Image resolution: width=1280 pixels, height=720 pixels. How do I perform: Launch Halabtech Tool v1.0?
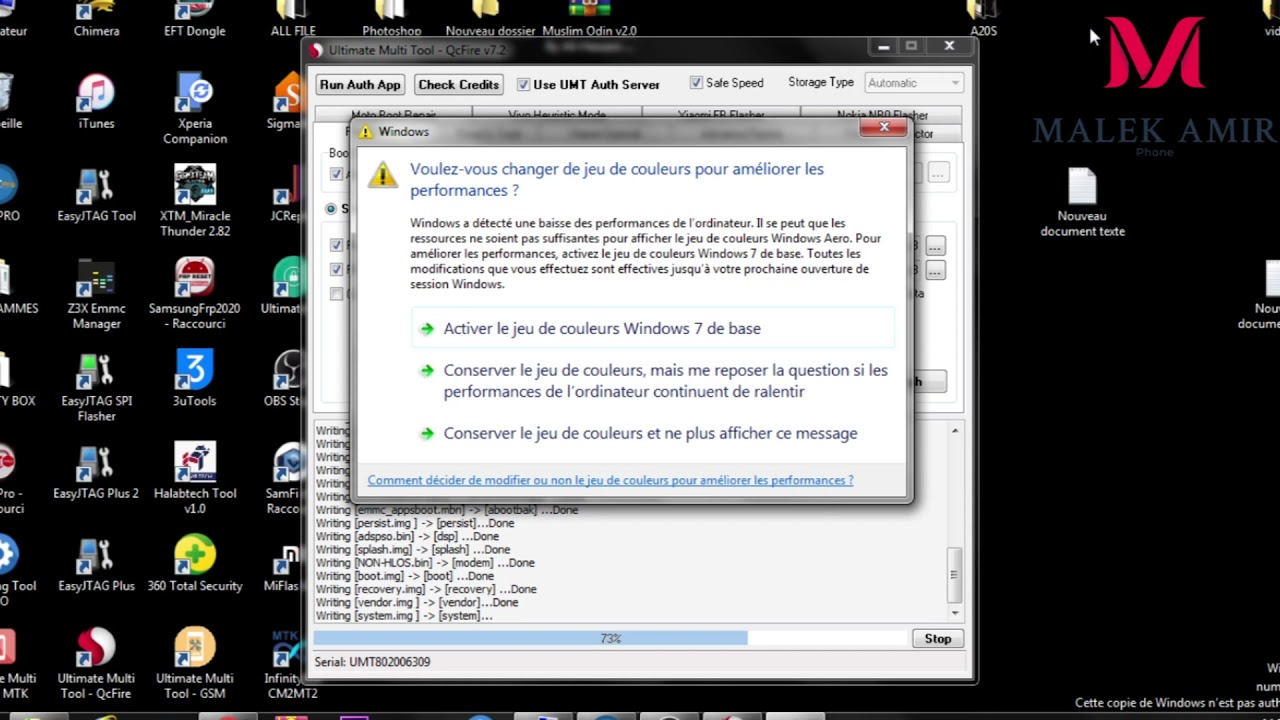click(x=195, y=479)
